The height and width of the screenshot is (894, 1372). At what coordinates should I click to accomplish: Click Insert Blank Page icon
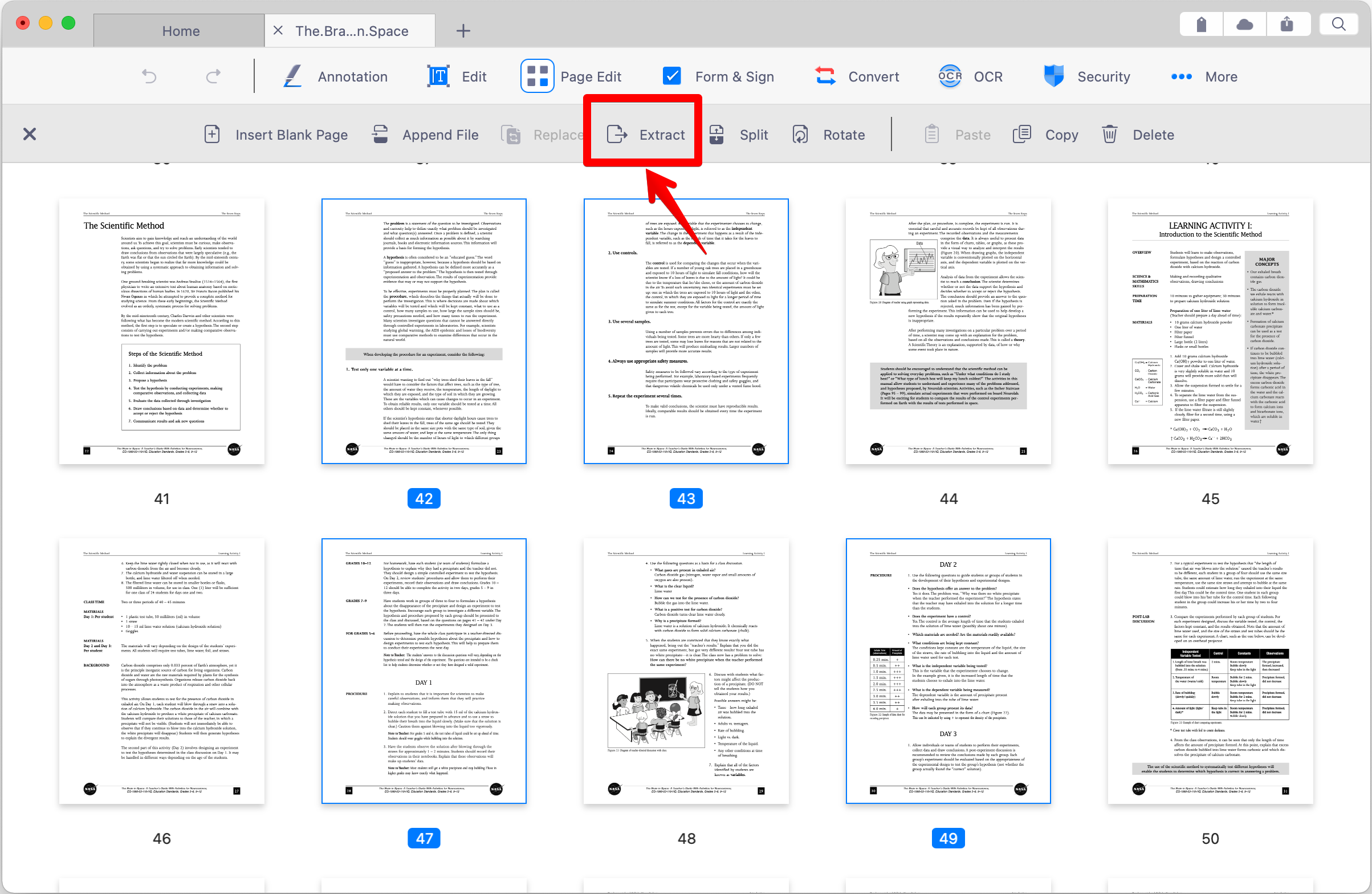pos(212,135)
